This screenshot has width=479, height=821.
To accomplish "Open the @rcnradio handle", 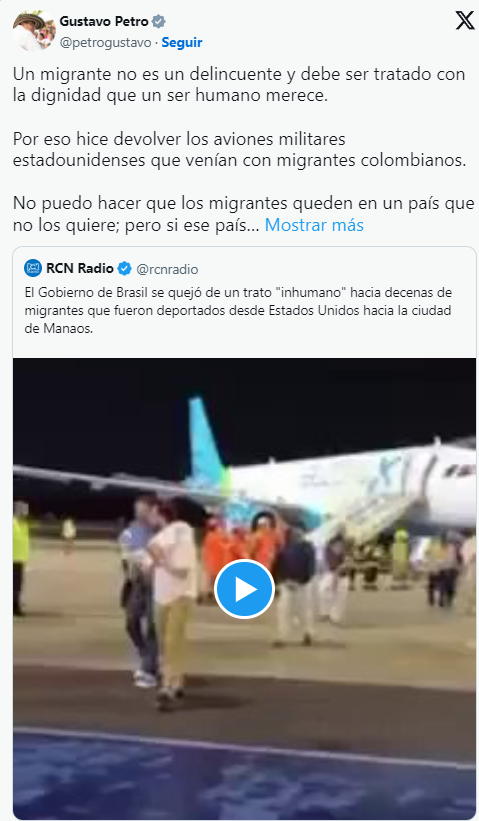I will click(167, 269).
